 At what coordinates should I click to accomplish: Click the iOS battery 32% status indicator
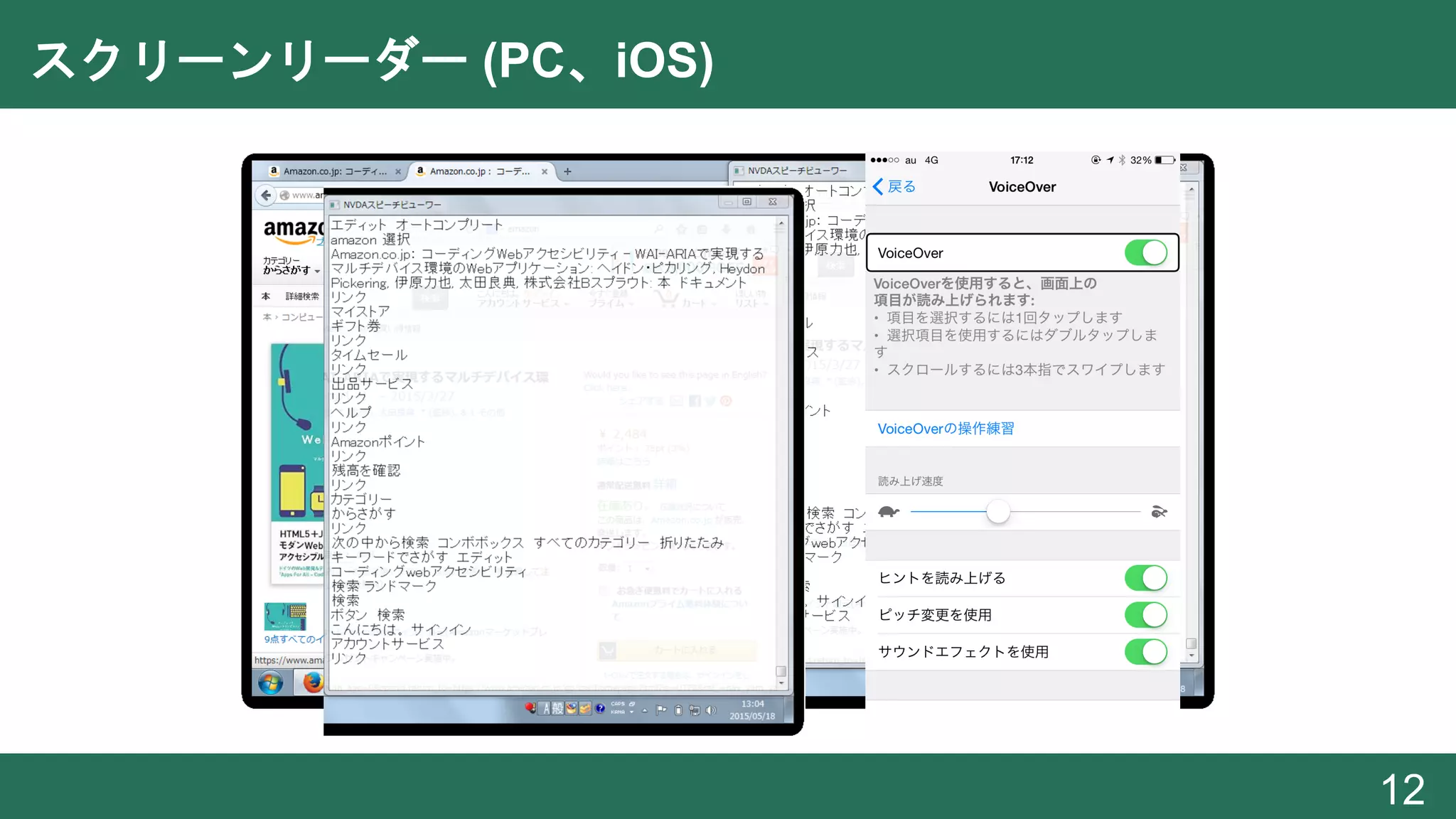click(1152, 161)
